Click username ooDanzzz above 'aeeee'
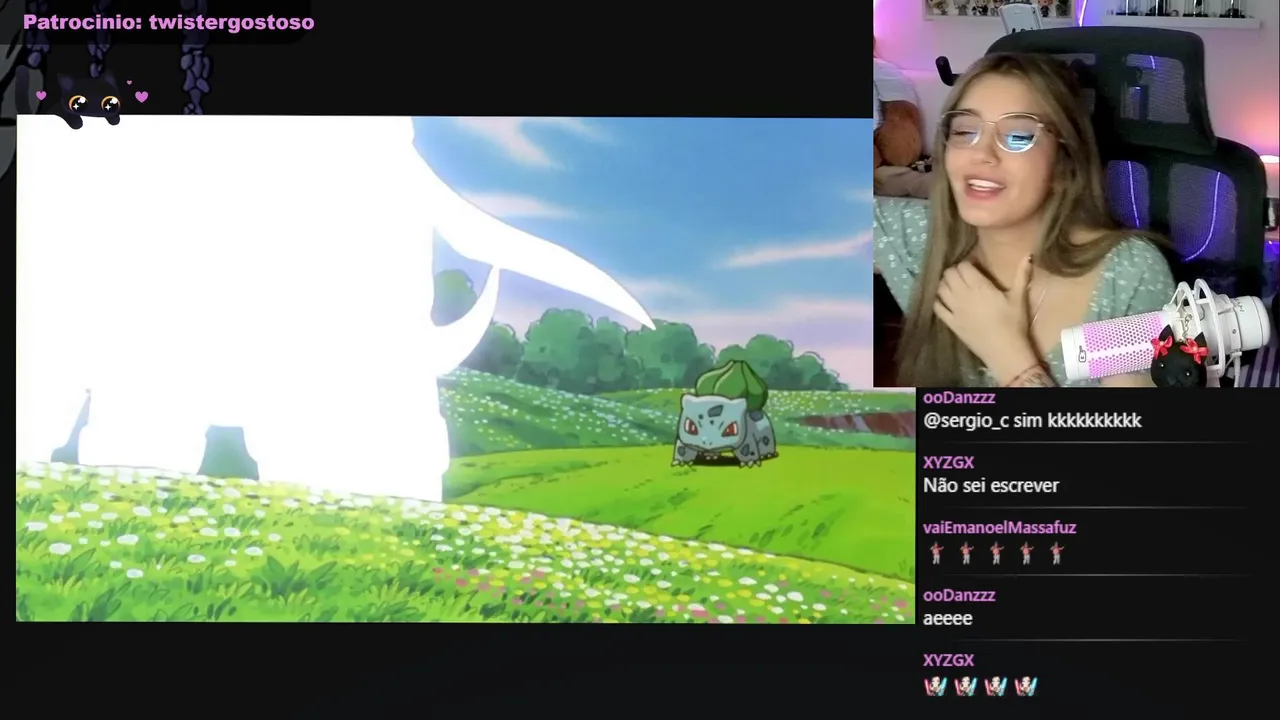1280x720 pixels. tap(959, 595)
